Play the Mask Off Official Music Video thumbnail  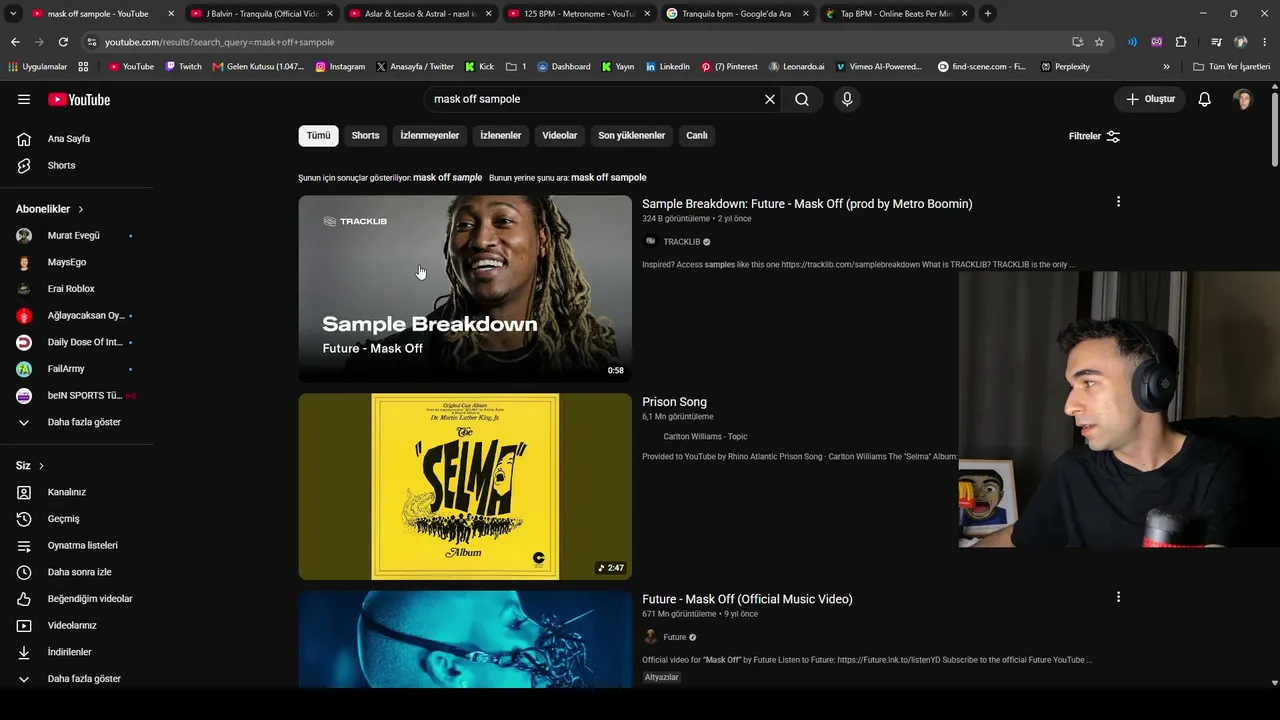(x=465, y=639)
